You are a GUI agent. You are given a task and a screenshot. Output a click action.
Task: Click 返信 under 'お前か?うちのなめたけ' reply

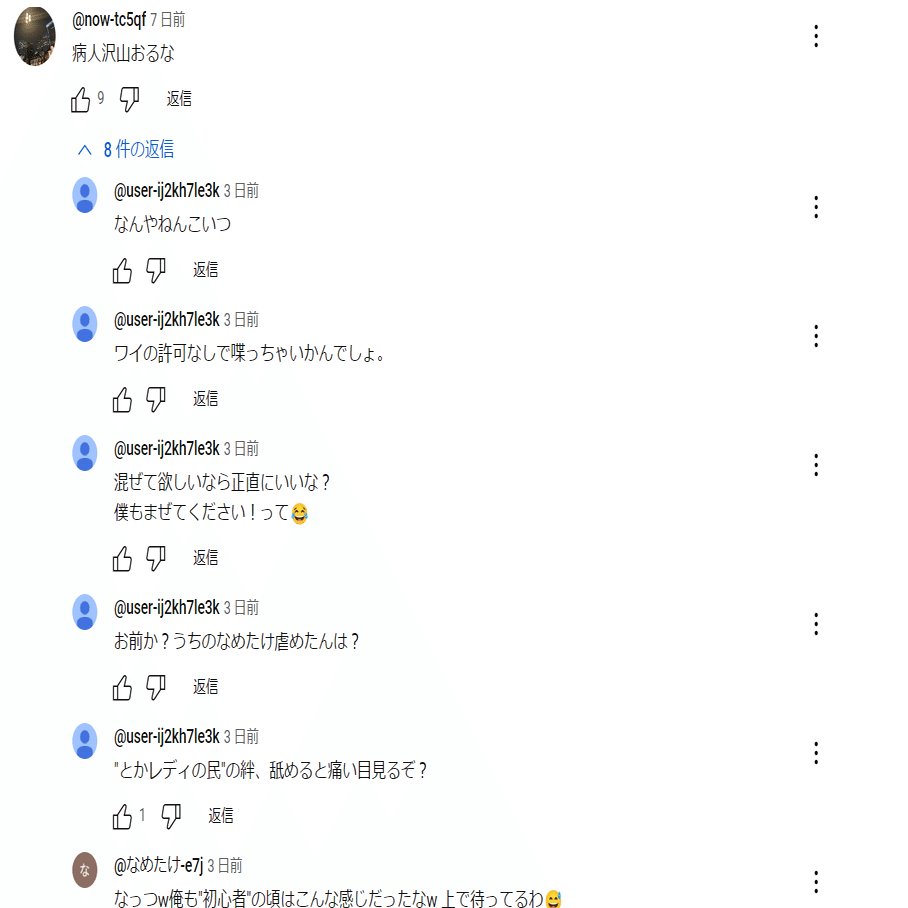coord(206,687)
